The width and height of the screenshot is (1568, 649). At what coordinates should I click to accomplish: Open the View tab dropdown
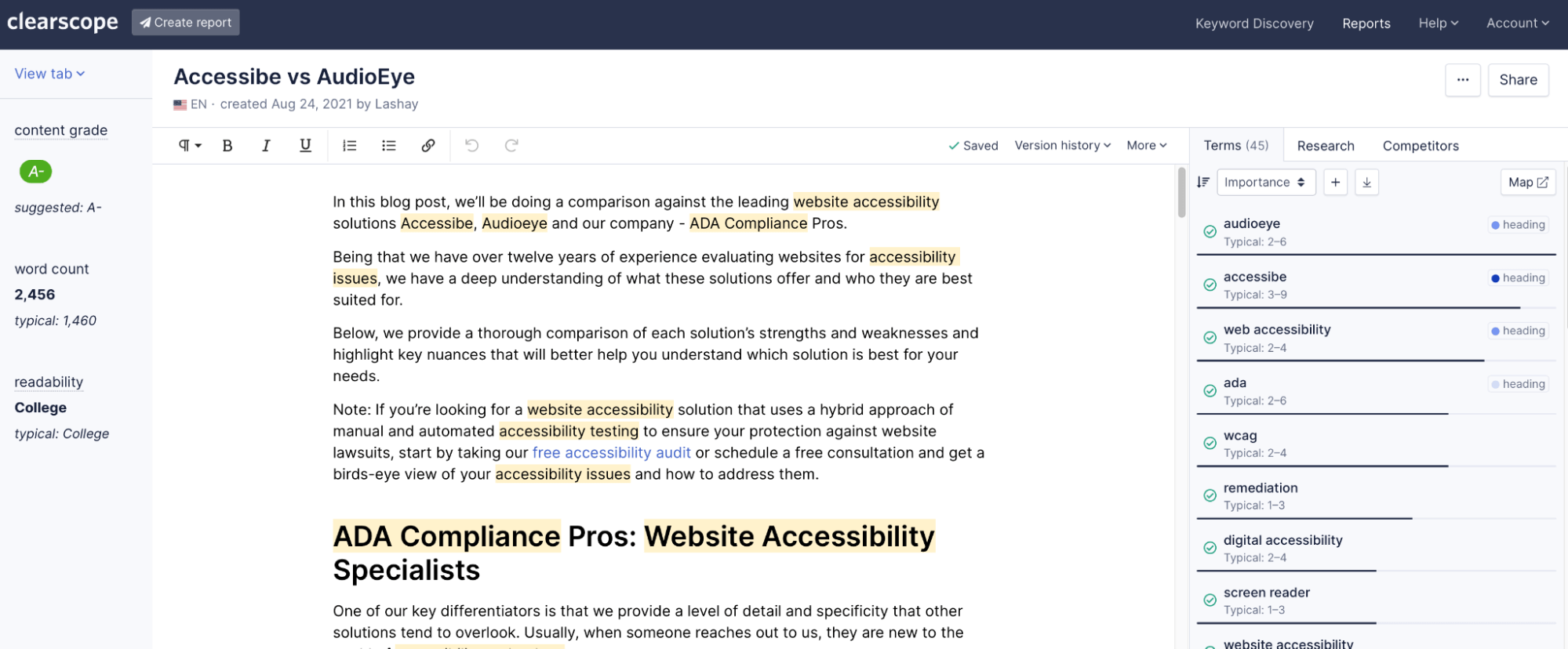point(49,74)
